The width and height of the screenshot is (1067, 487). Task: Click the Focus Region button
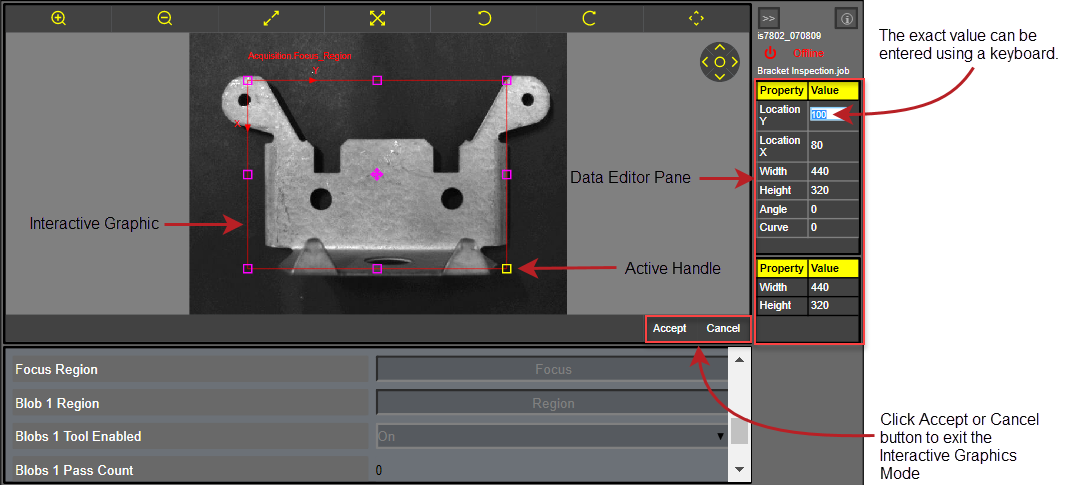[x=553, y=369]
